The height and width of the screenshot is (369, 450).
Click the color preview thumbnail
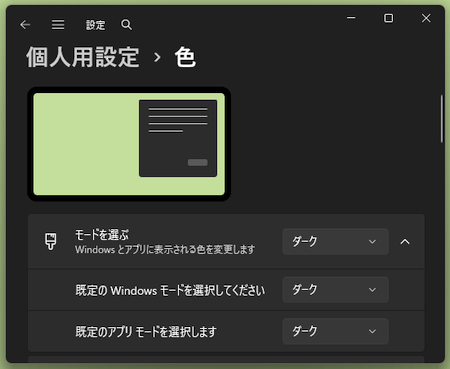coord(129,144)
